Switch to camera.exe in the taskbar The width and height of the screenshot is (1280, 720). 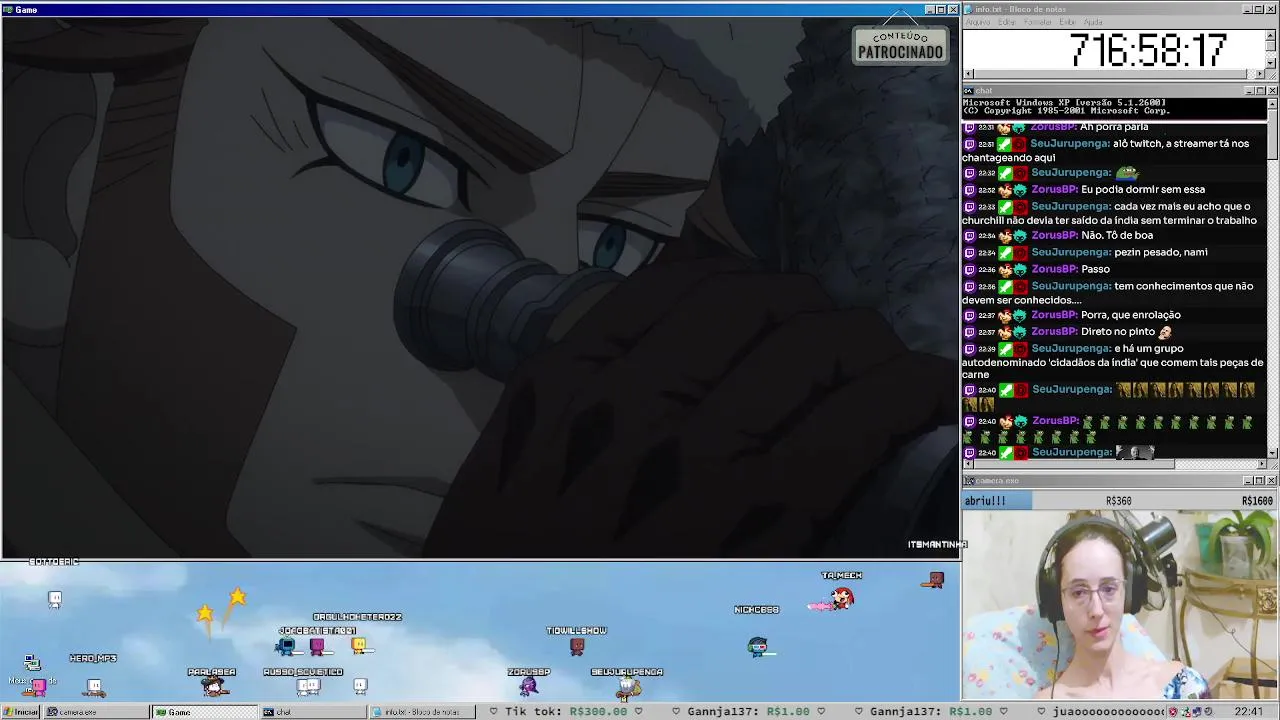point(95,712)
